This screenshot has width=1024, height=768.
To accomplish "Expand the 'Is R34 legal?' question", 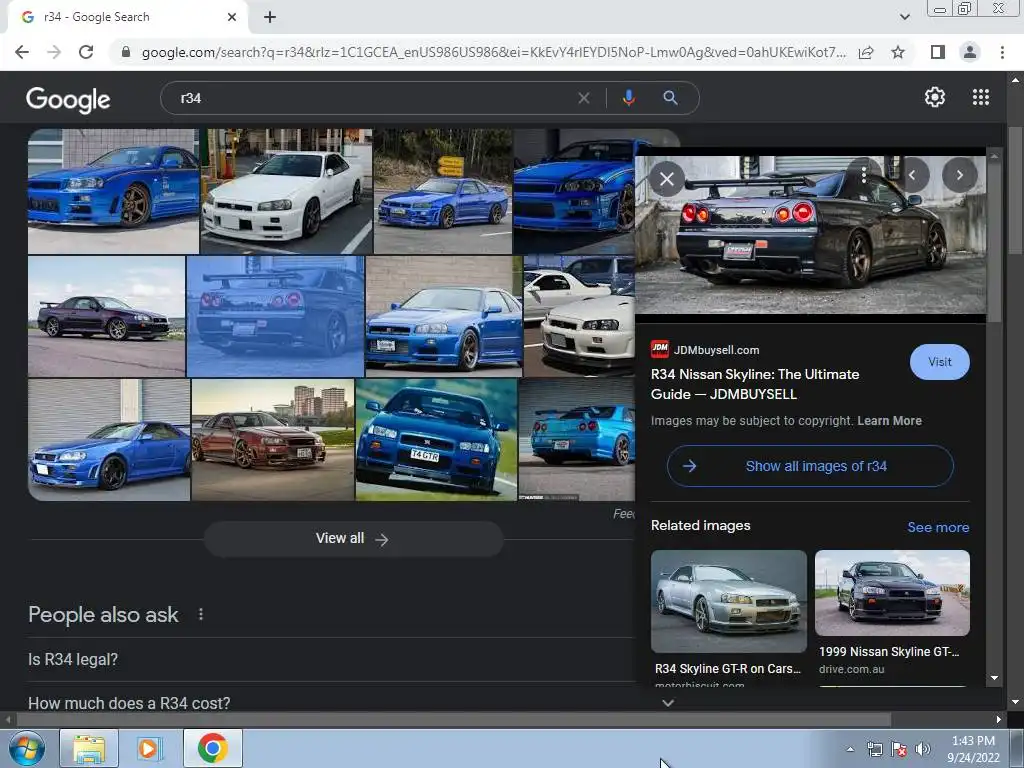I will (330, 660).
